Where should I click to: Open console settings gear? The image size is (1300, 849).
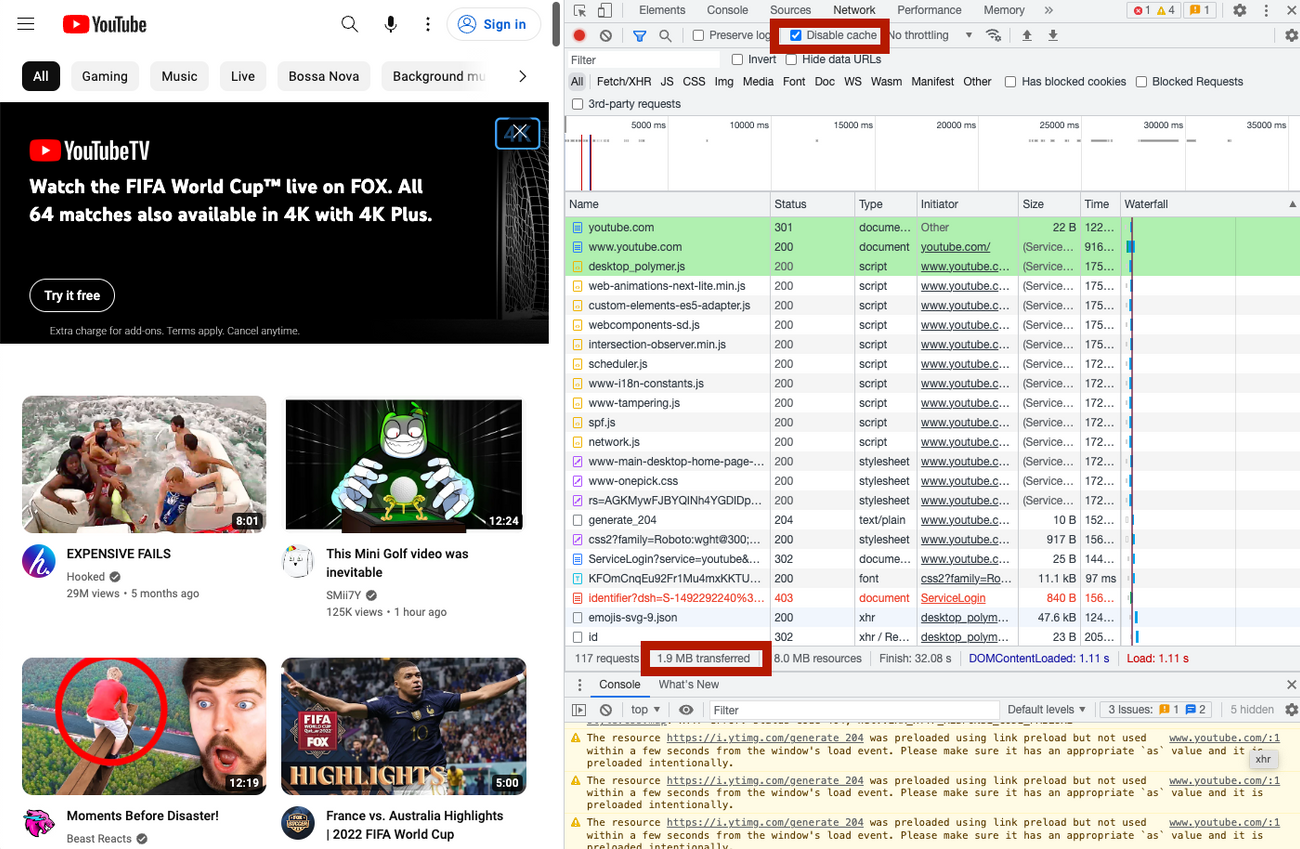point(1291,710)
